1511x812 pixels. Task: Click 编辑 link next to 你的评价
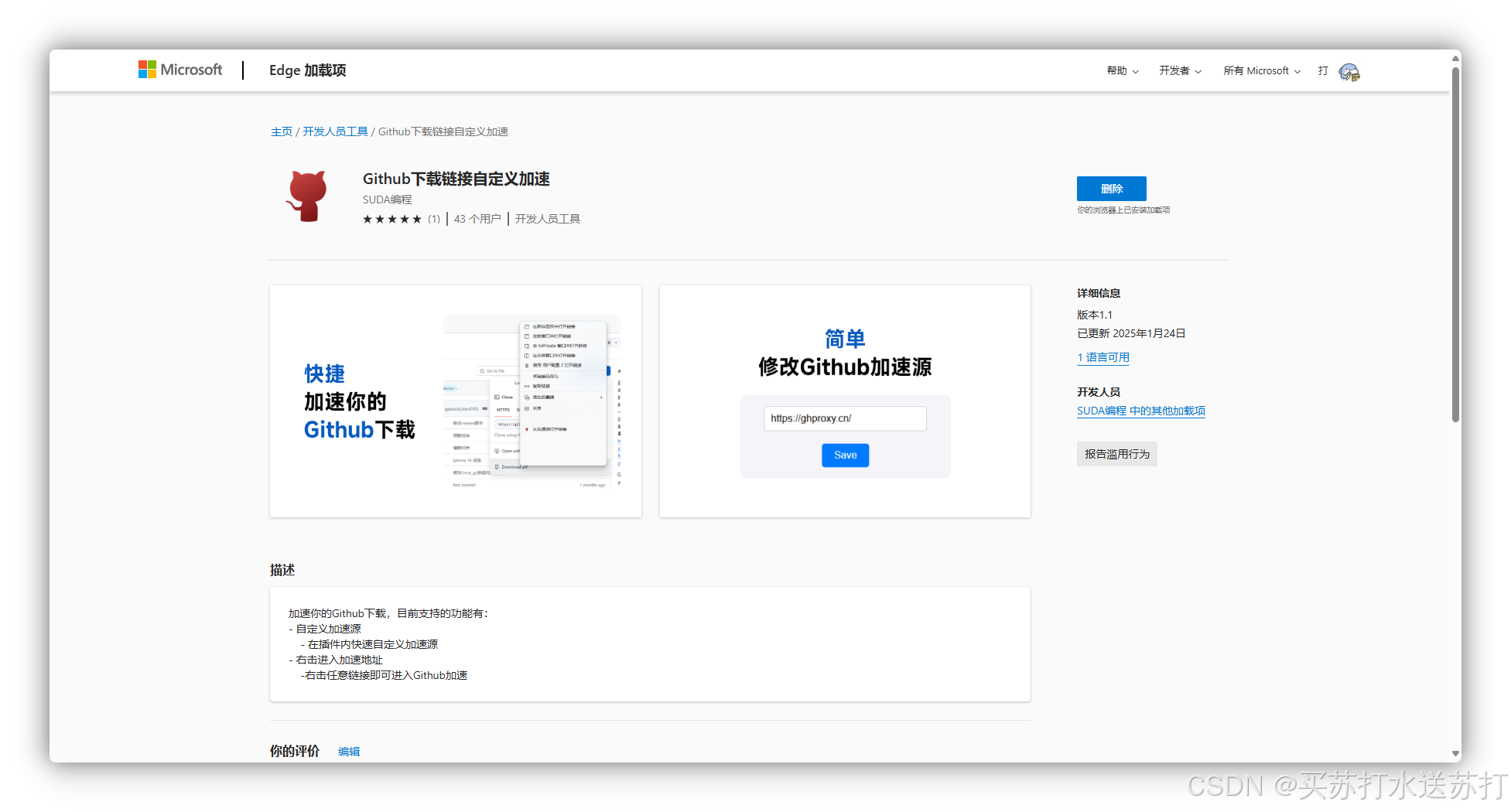coord(349,752)
